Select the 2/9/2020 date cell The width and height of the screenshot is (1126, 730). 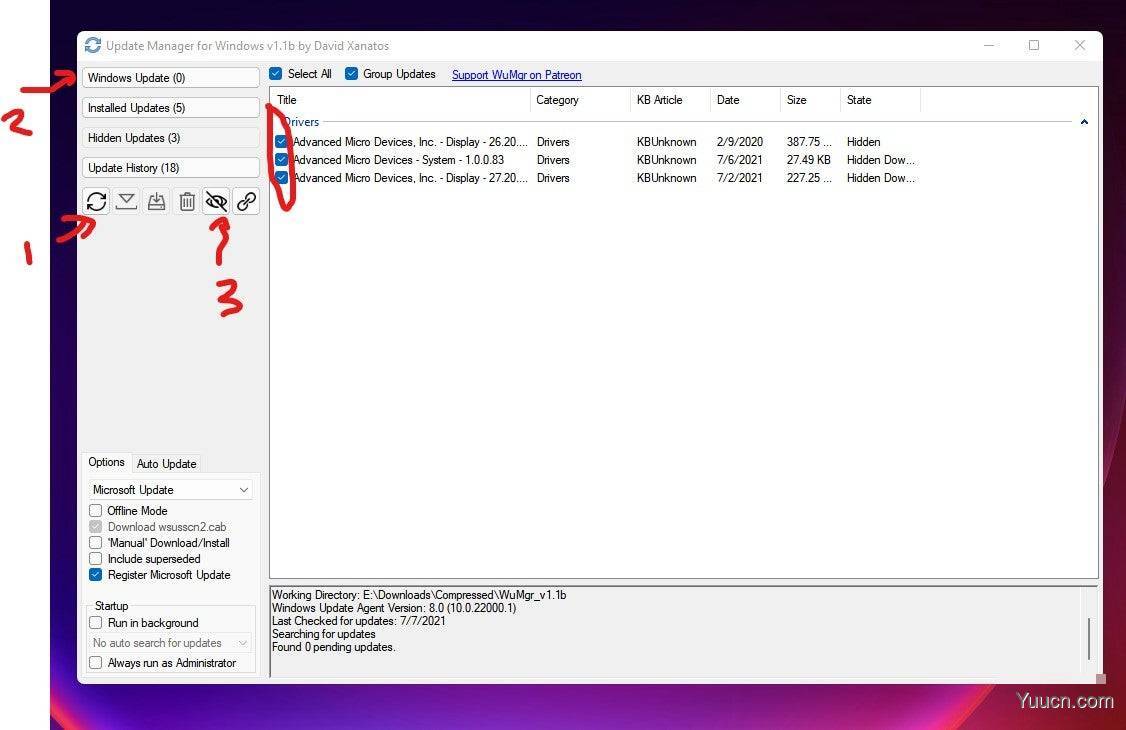click(740, 142)
